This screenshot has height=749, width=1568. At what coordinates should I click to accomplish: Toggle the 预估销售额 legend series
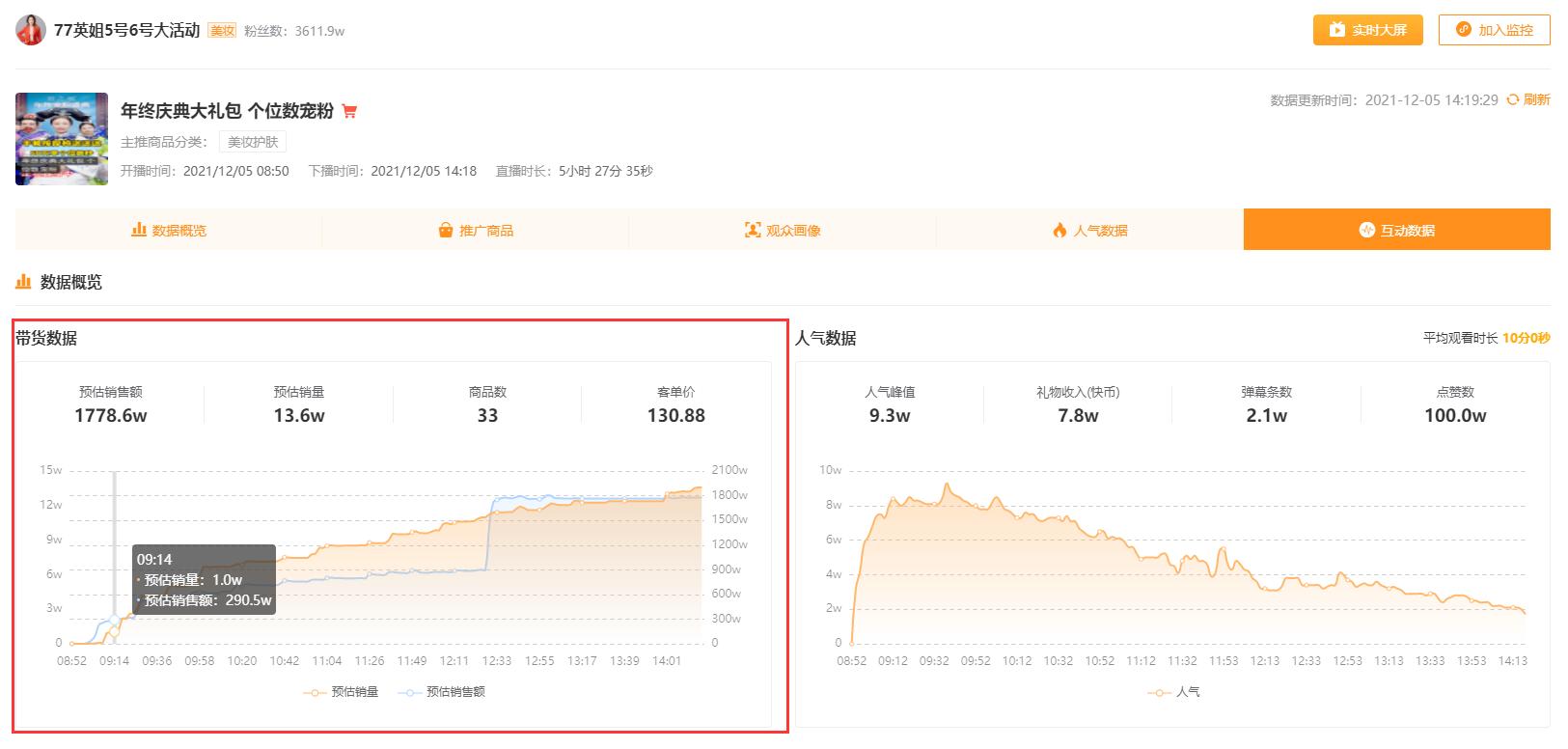pyautogui.click(x=441, y=692)
